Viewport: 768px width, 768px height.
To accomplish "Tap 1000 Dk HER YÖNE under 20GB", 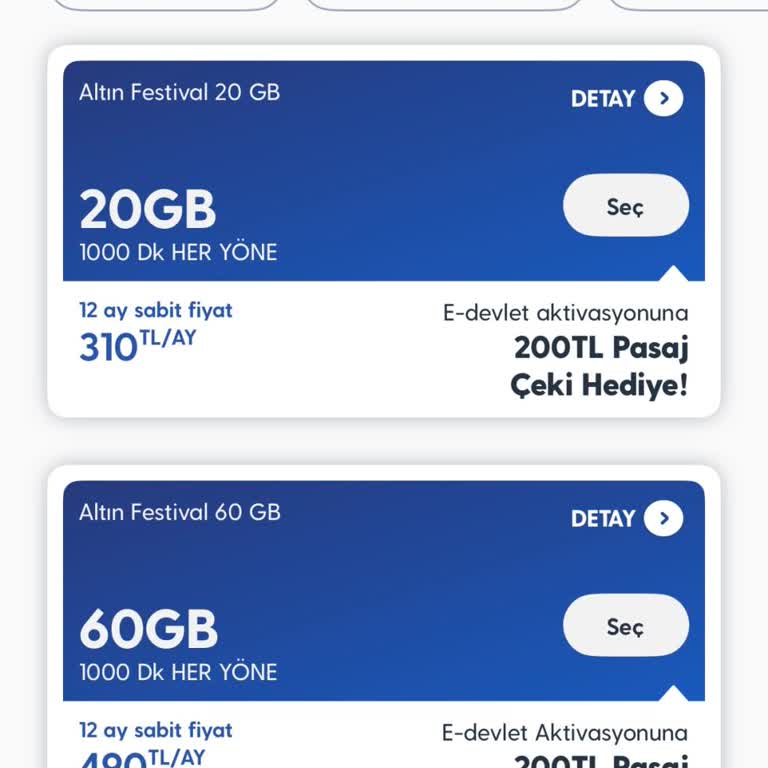I will [178, 252].
